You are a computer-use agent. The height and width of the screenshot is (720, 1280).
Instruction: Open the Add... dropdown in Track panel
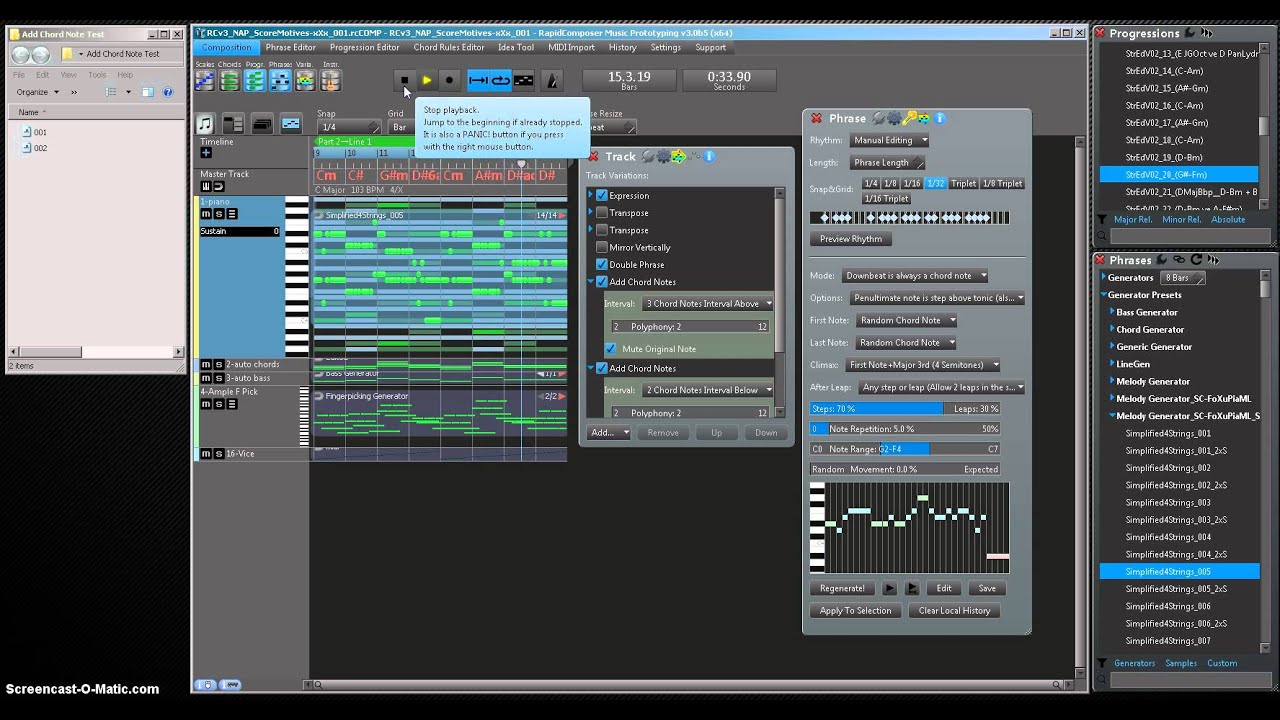point(609,433)
